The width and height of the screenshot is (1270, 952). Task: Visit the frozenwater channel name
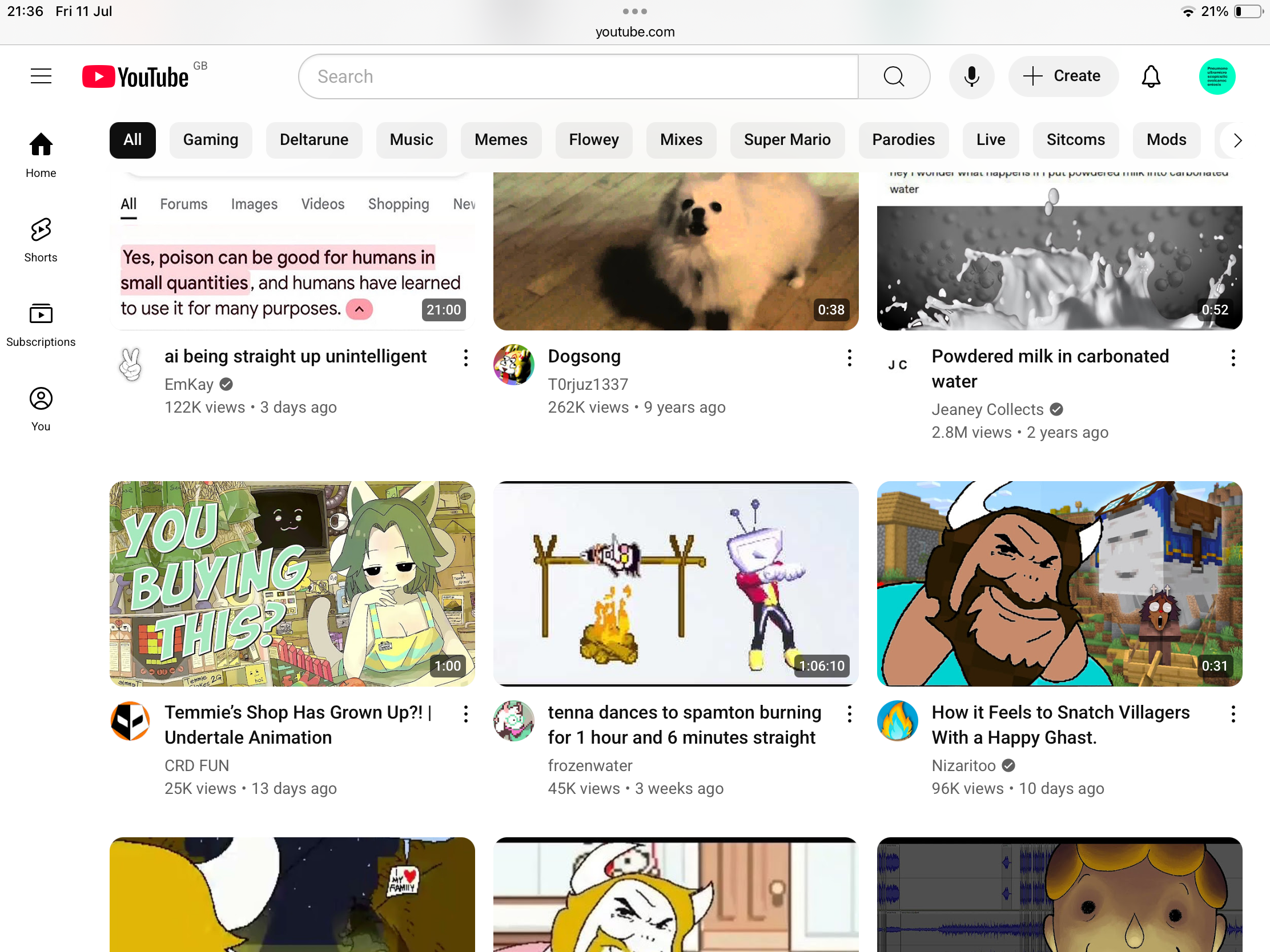point(590,766)
